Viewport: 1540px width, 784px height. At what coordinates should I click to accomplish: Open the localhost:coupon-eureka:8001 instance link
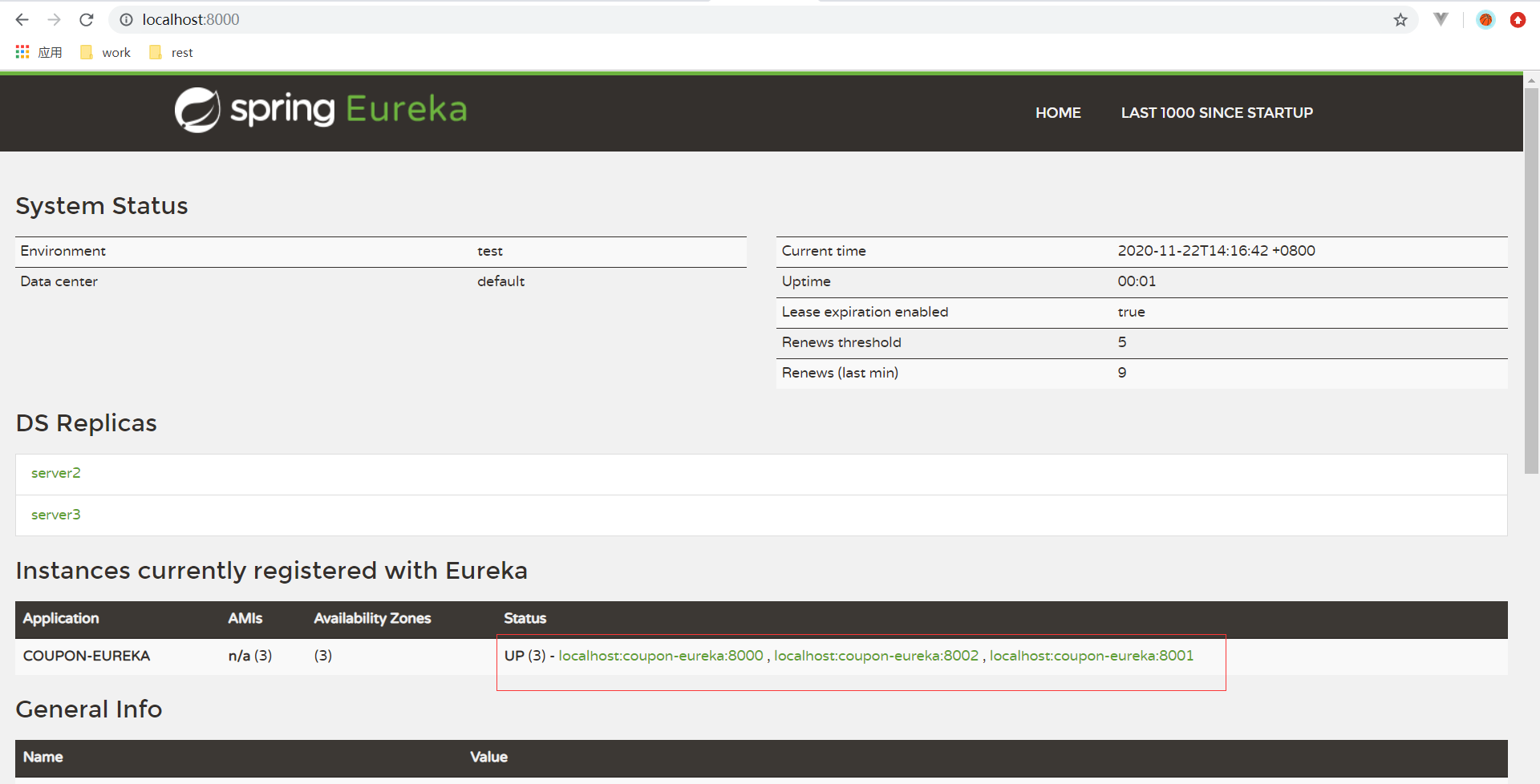[1092, 656]
